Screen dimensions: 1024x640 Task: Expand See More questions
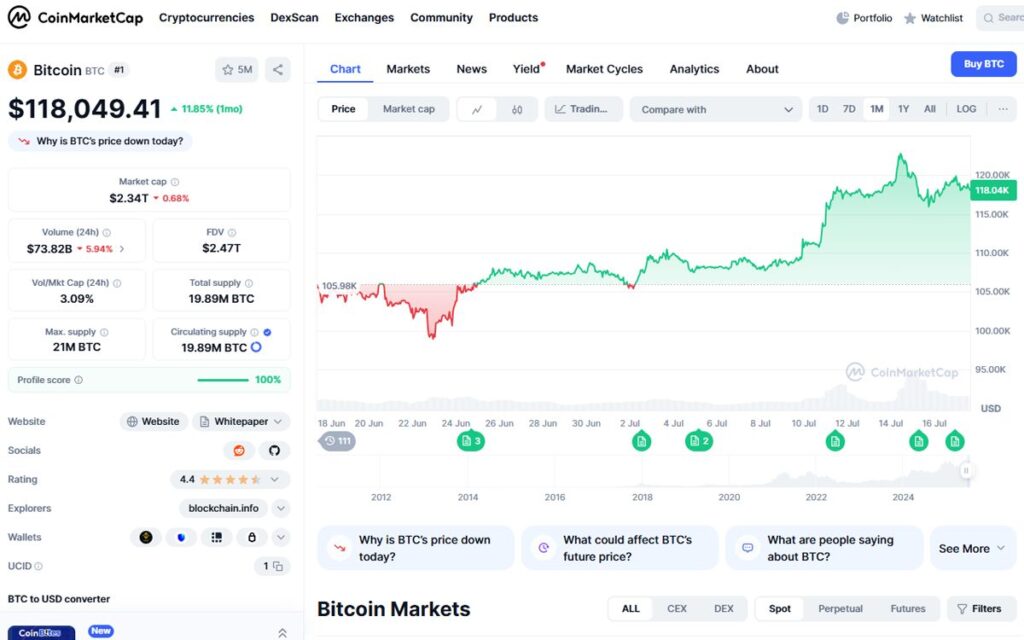pos(972,549)
